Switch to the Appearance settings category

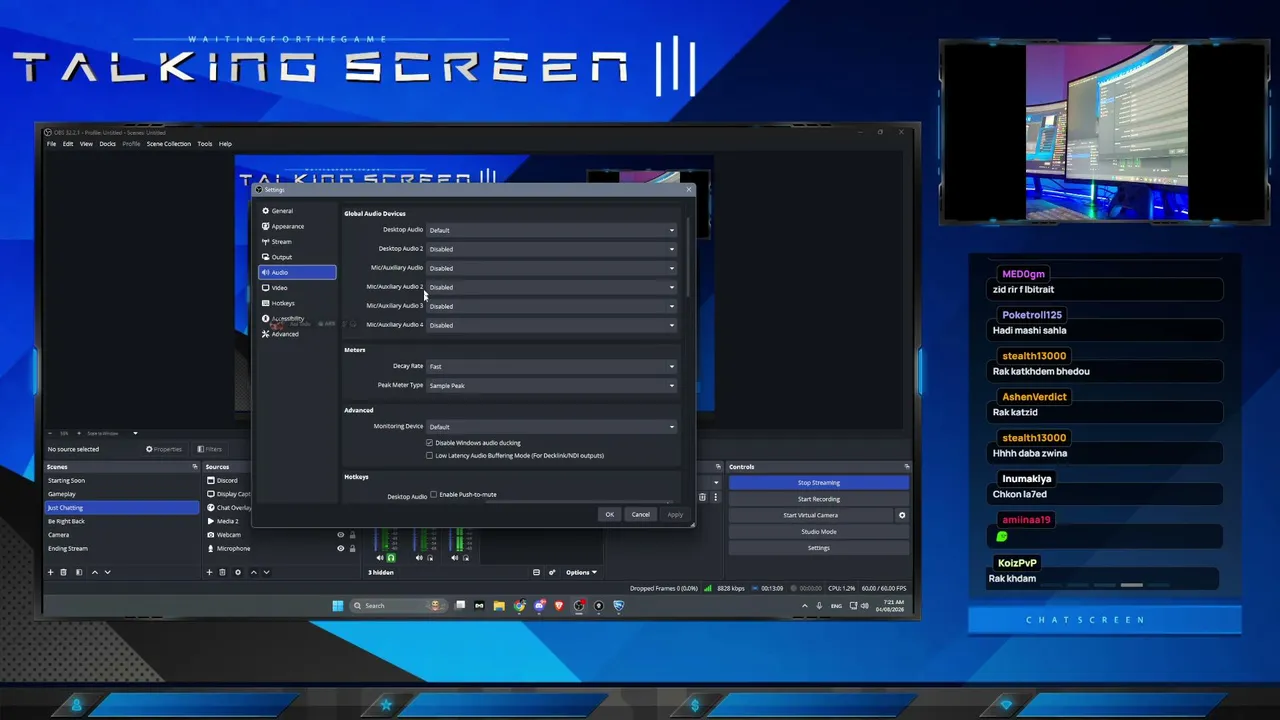pyautogui.click(x=297, y=226)
